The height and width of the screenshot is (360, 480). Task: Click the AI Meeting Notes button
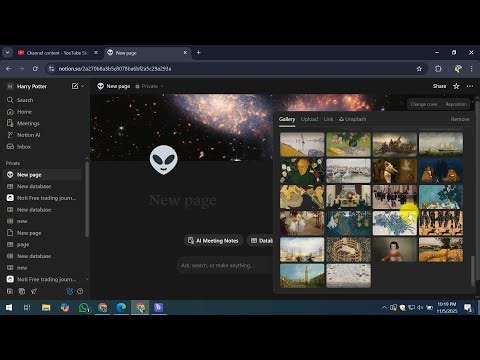coord(213,241)
